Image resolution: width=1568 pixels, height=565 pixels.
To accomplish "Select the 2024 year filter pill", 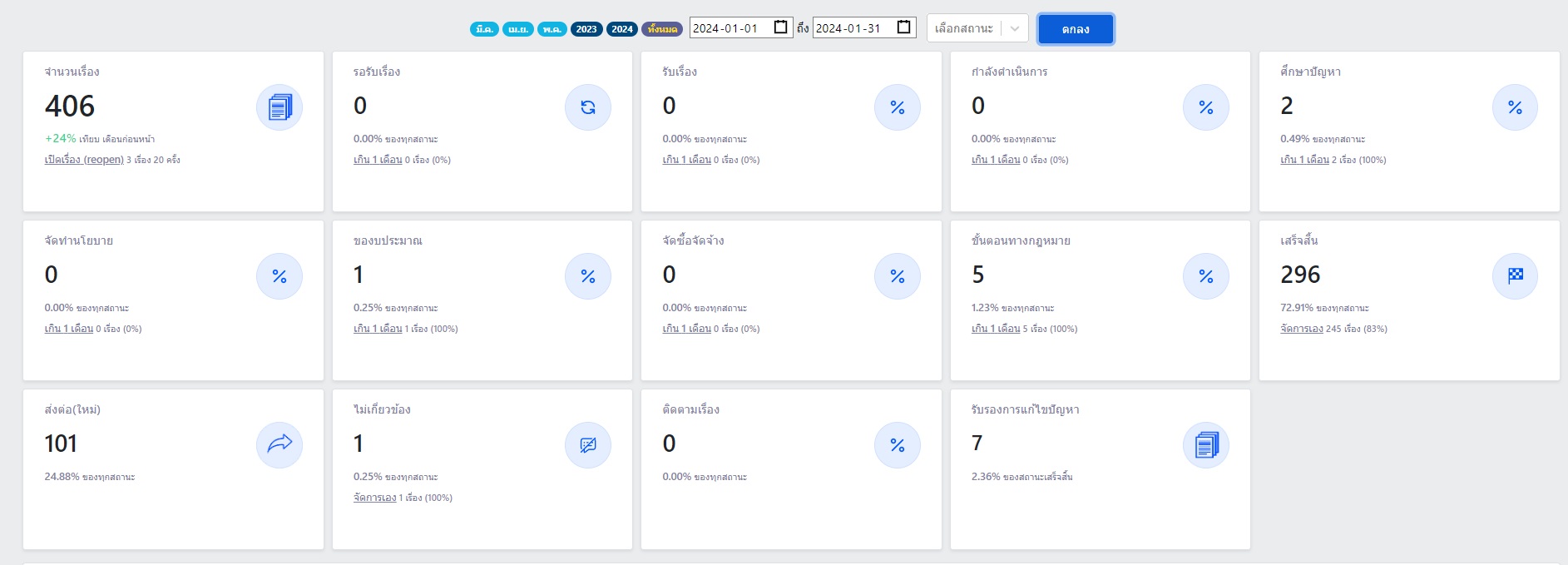I will tap(622, 29).
